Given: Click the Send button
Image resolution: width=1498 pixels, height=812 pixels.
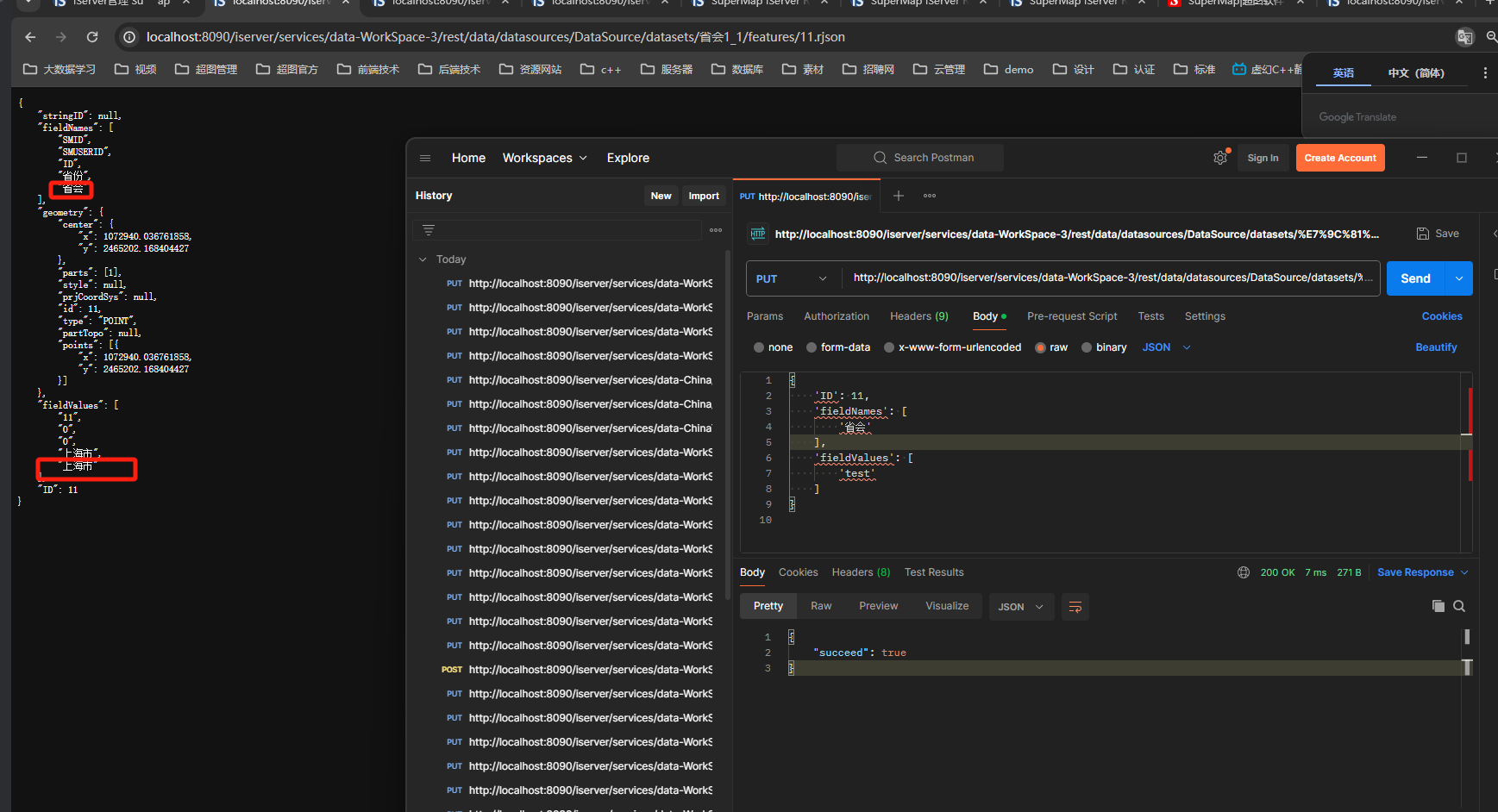Looking at the screenshot, I should 1416,278.
